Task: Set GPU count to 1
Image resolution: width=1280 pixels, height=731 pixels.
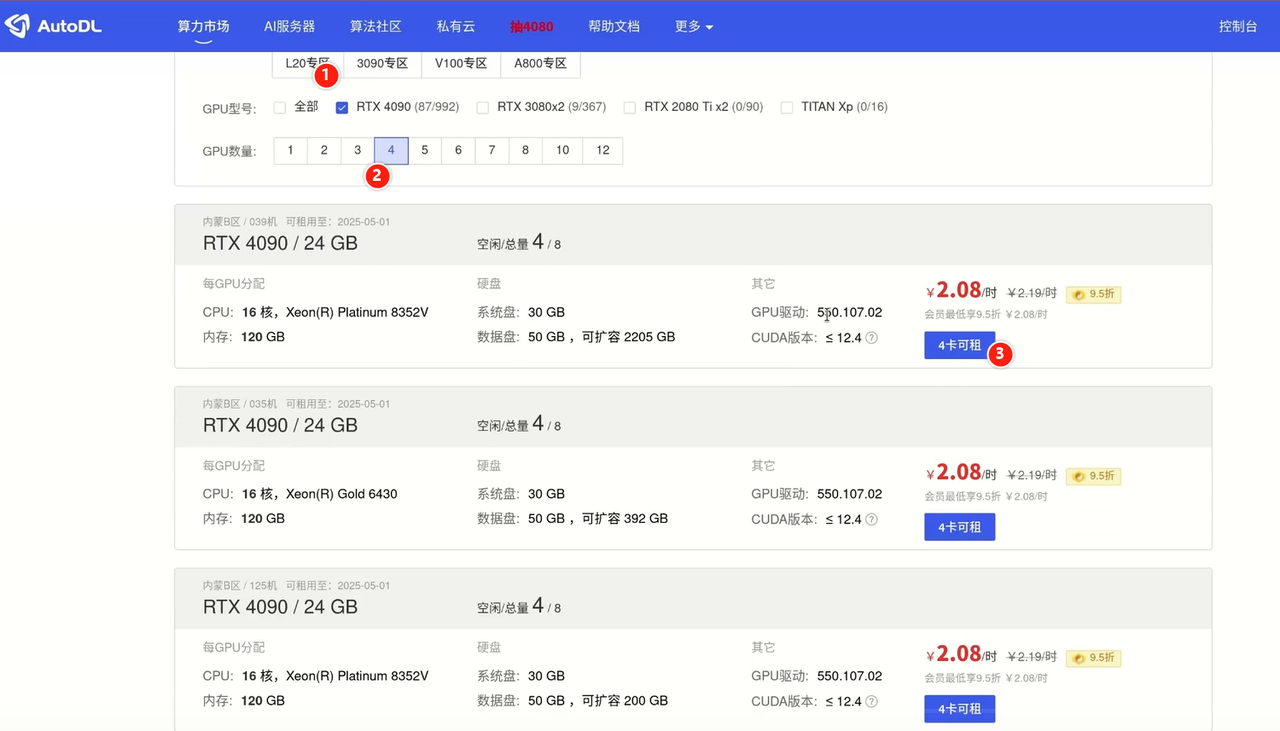Action: 290,151
